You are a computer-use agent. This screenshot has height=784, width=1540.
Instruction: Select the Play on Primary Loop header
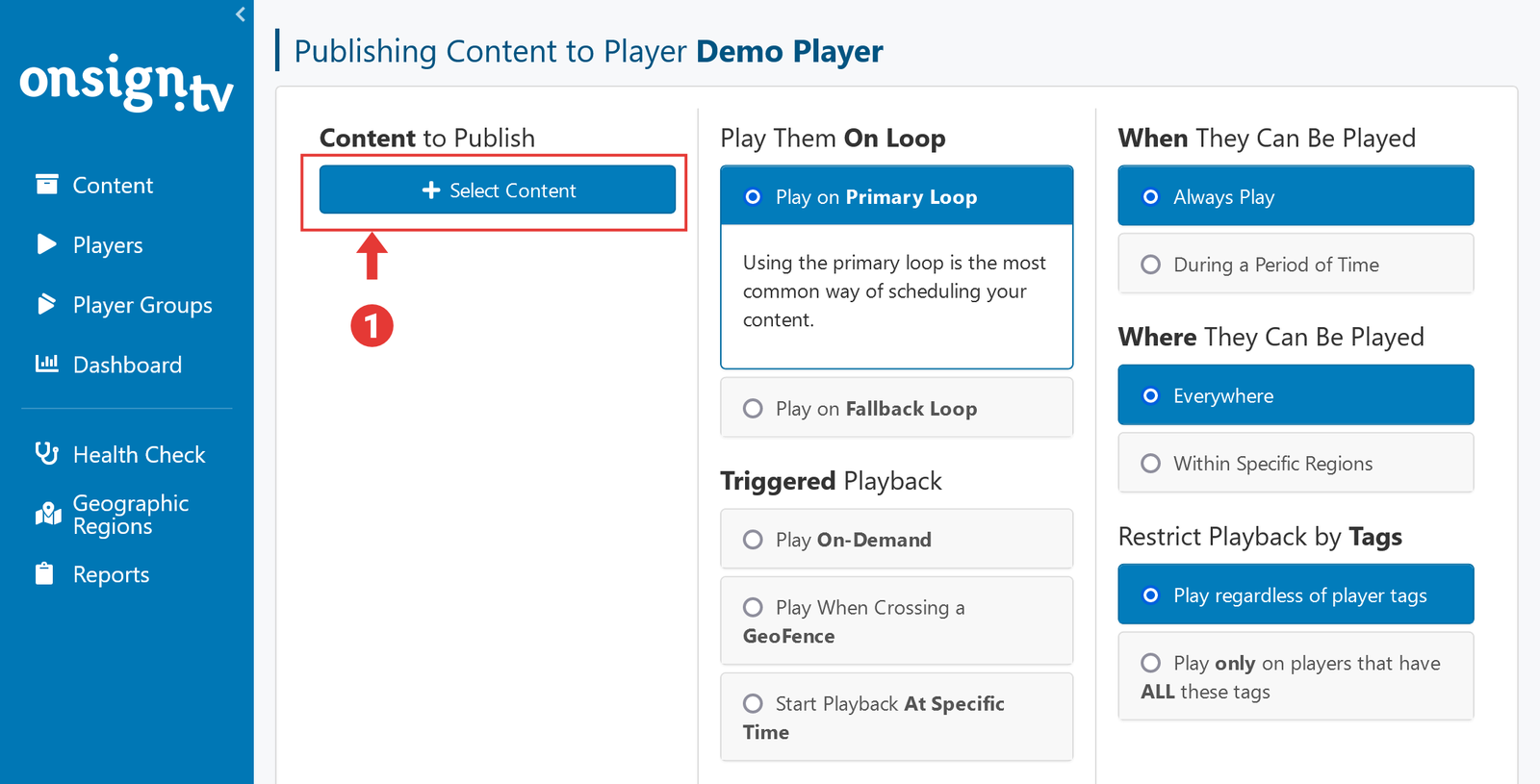pyautogui.click(x=895, y=197)
